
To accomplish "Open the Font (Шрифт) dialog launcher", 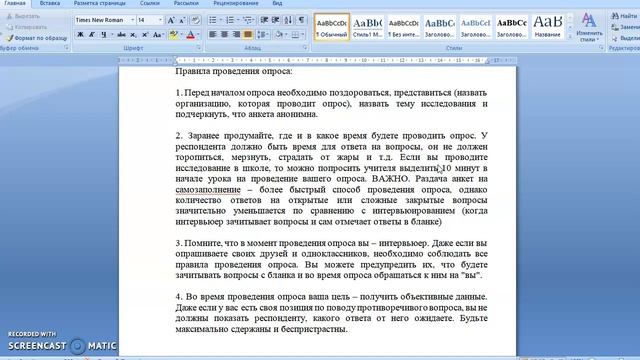I will click(x=199, y=48).
